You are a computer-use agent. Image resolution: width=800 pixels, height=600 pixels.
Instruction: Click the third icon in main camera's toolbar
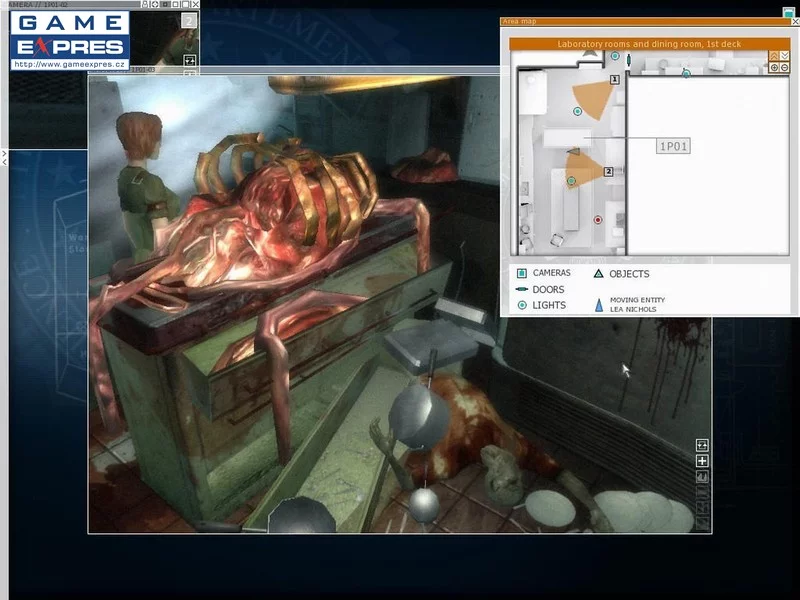[702, 476]
